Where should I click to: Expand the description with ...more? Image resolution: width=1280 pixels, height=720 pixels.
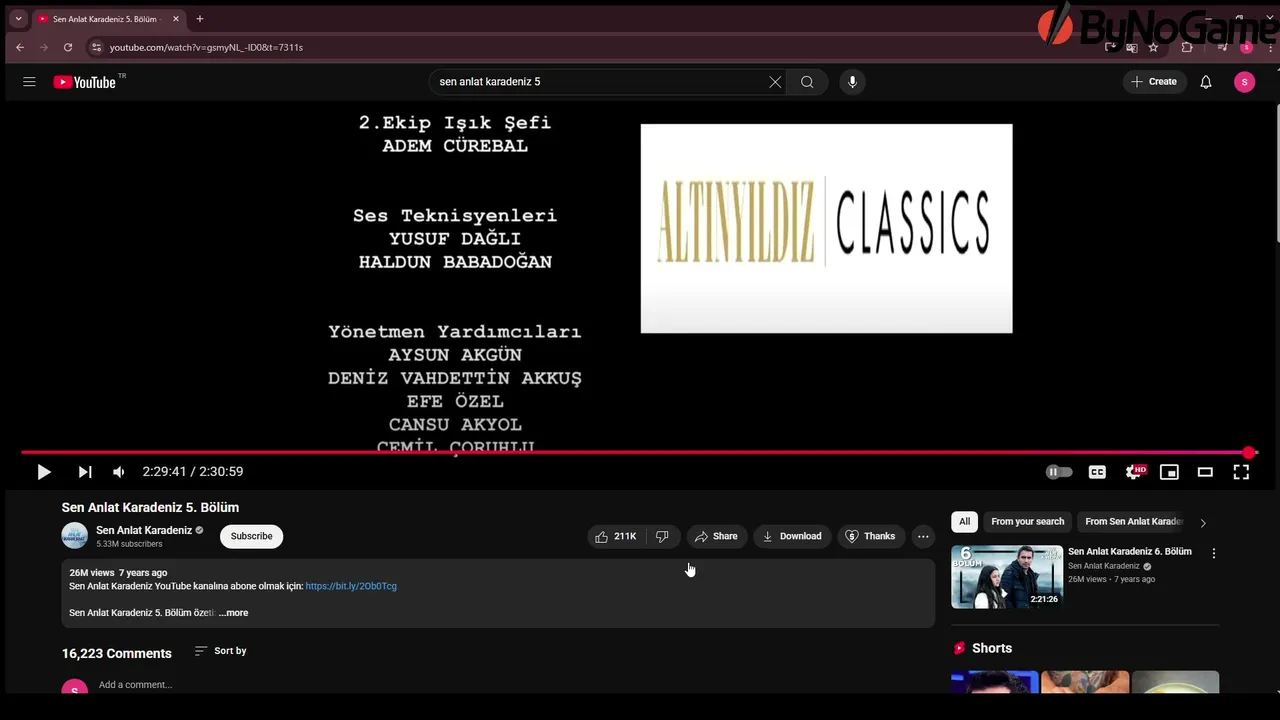pos(234,613)
